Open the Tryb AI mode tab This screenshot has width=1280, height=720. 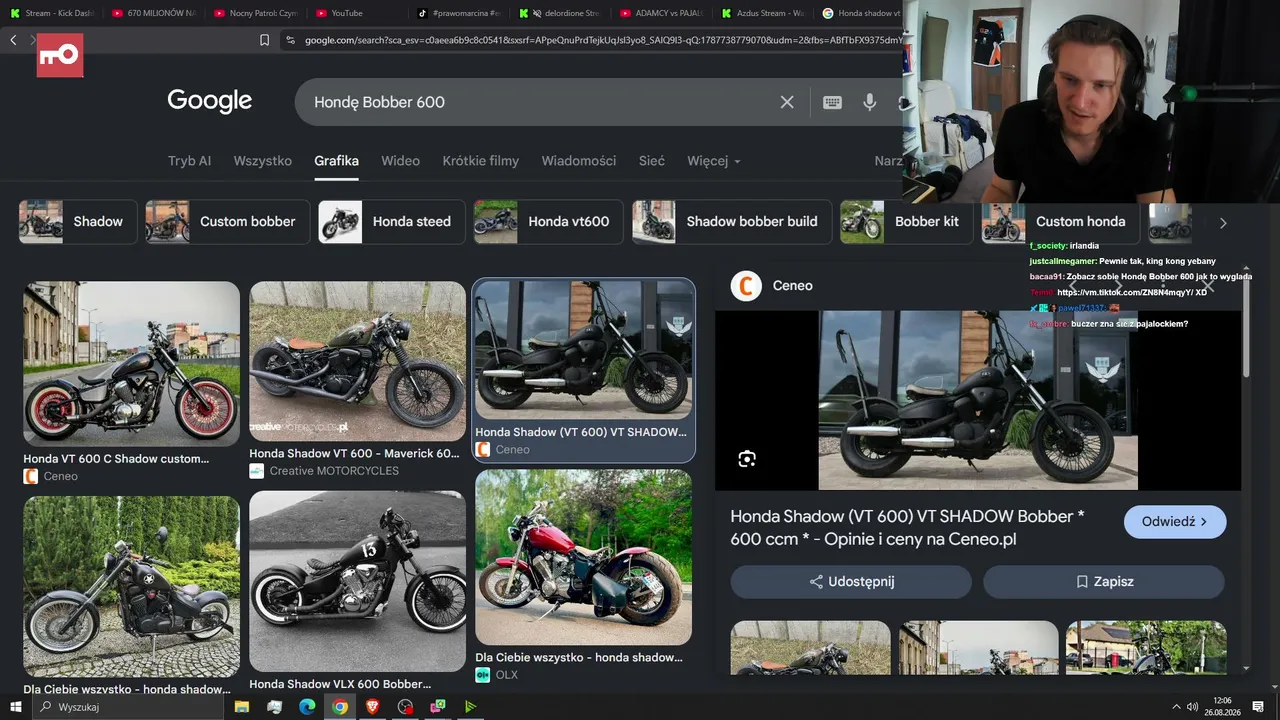pos(189,161)
